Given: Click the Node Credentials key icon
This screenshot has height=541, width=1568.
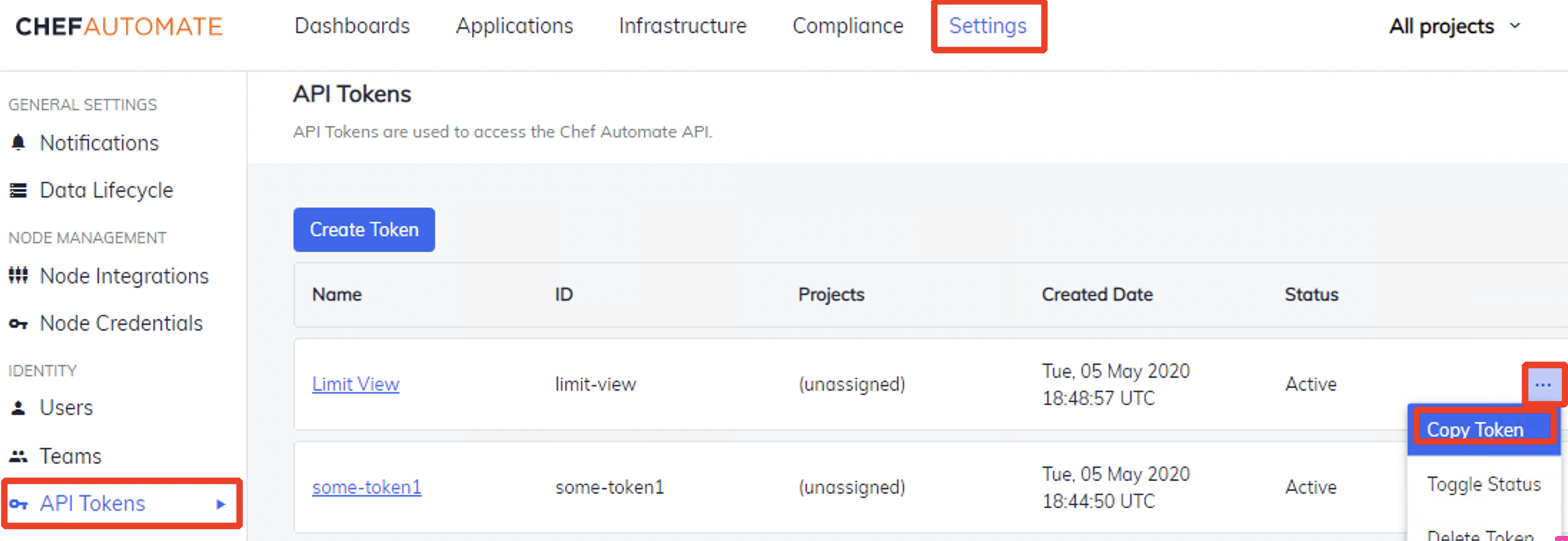Looking at the screenshot, I should pyautogui.click(x=19, y=324).
